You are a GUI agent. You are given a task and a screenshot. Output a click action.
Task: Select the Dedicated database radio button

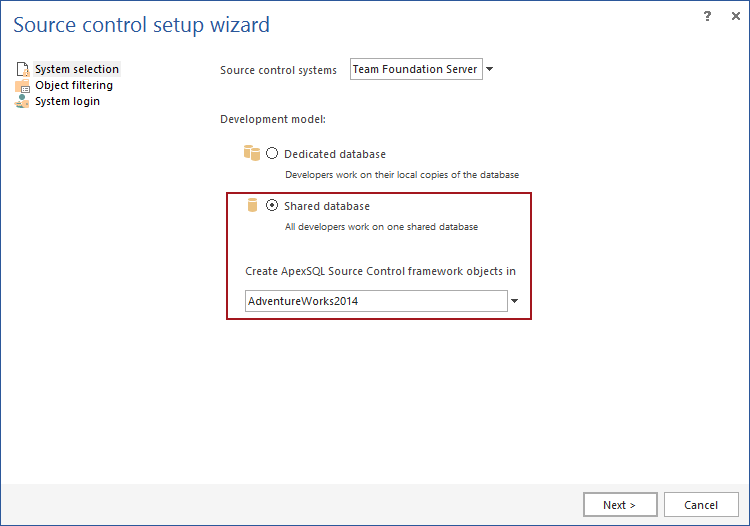pos(272,154)
